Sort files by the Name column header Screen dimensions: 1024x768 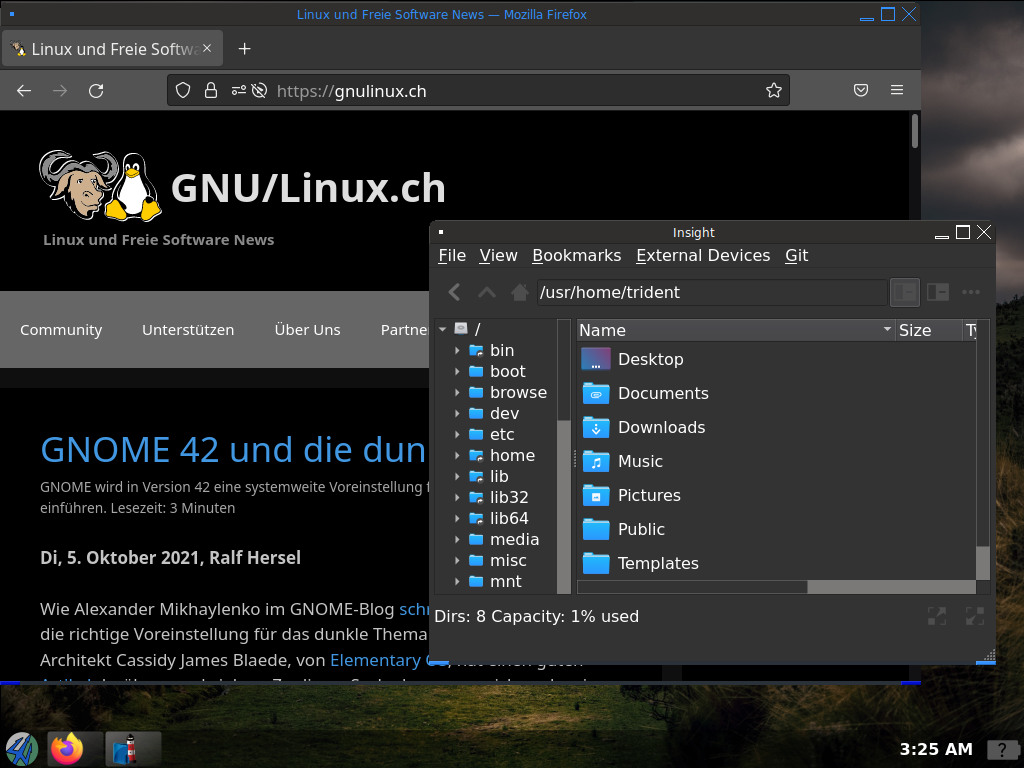pos(736,330)
